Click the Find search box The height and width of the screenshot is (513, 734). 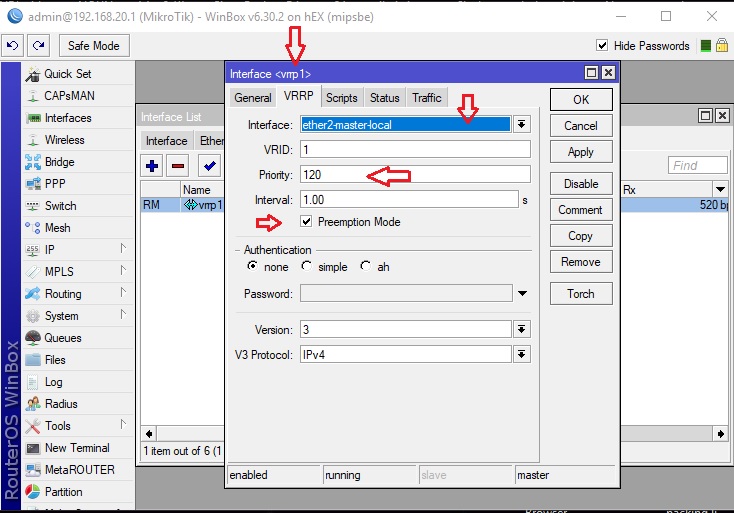[697, 165]
